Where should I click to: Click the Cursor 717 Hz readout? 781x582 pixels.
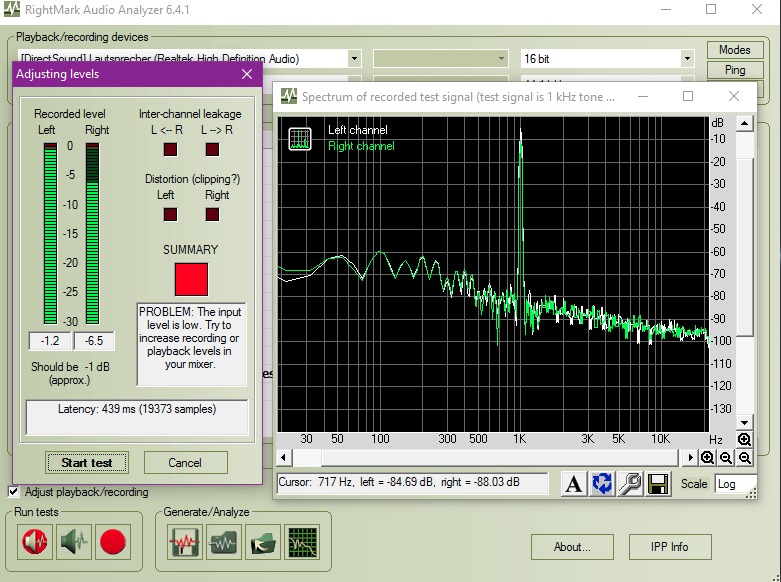point(412,483)
